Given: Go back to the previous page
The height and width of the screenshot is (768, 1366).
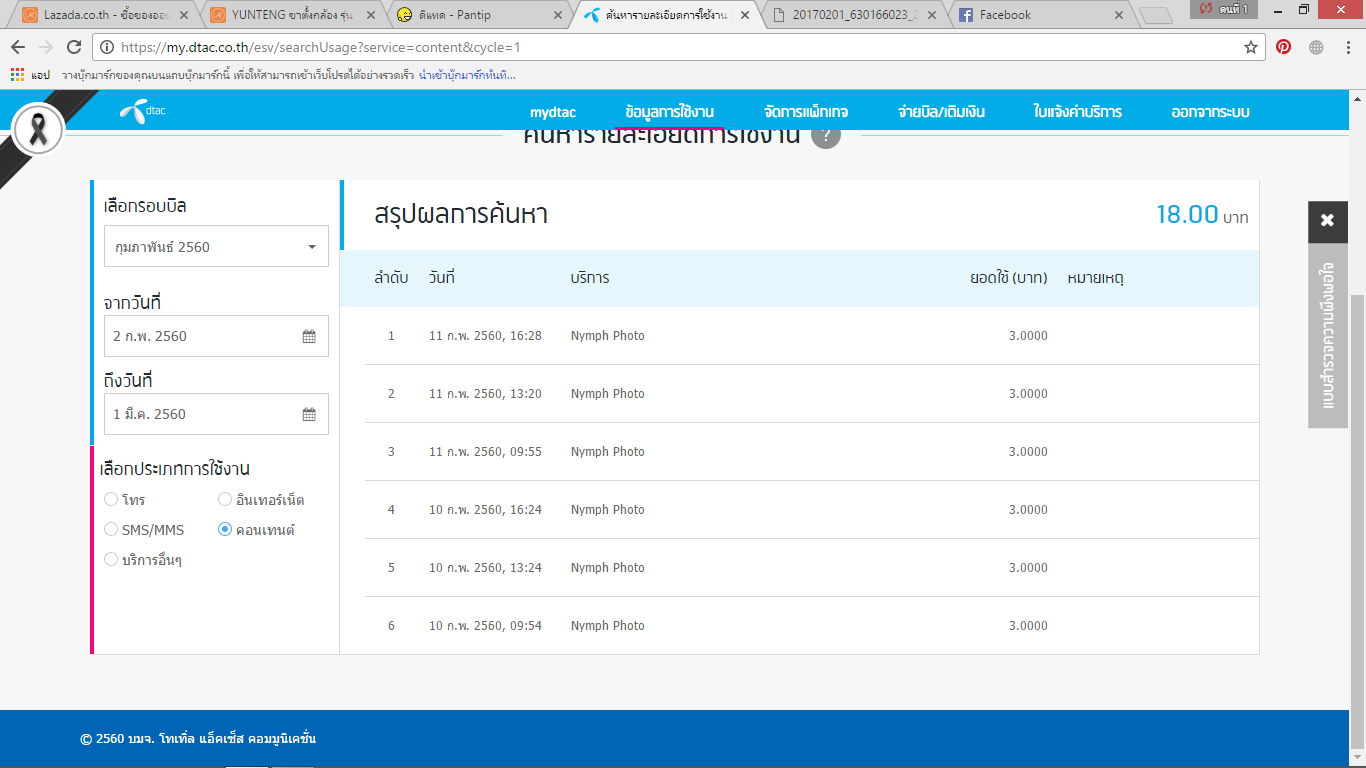Looking at the screenshot, I should 18,47.
